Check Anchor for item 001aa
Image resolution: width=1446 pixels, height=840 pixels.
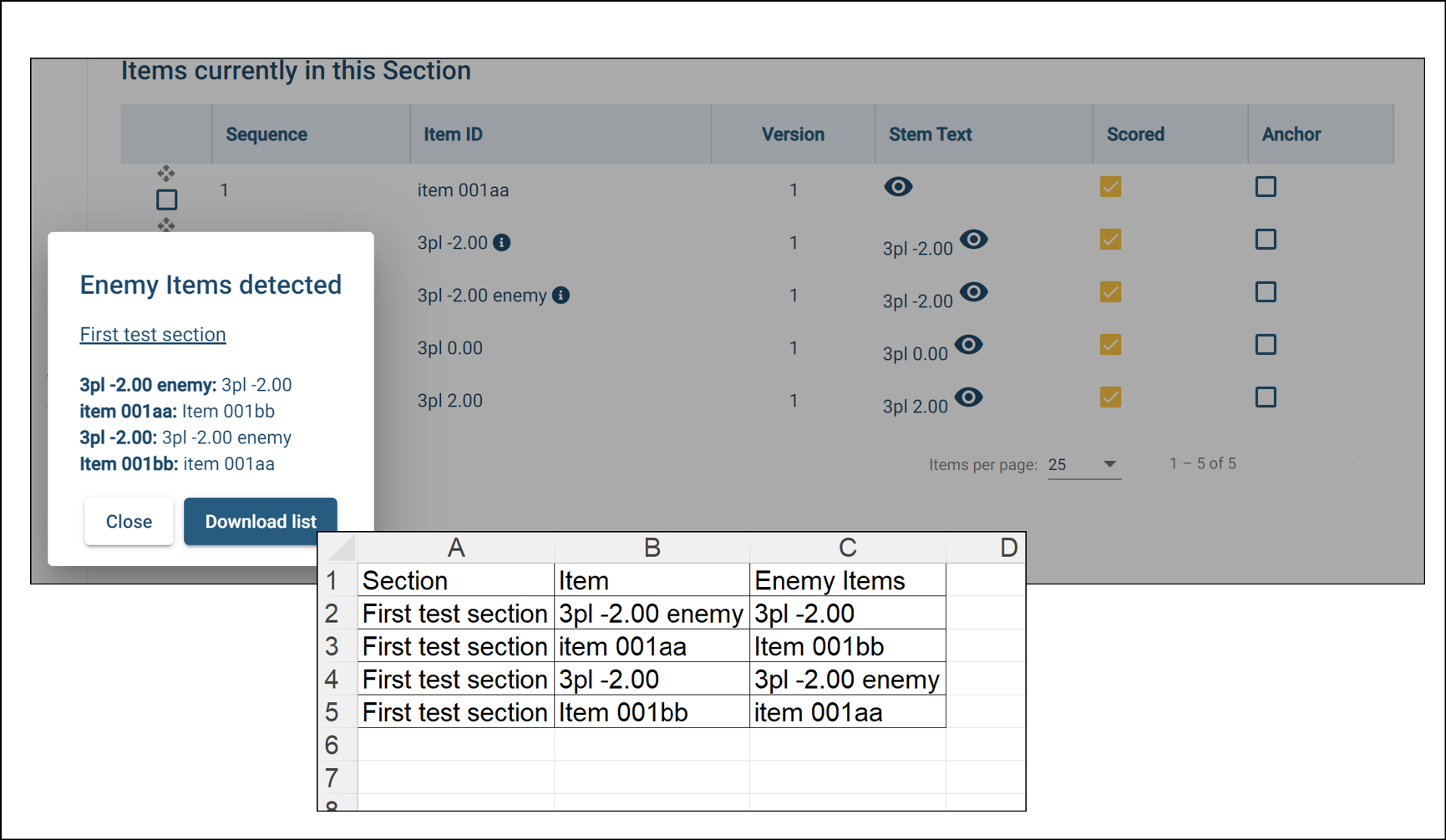[x=1266, y=187]
